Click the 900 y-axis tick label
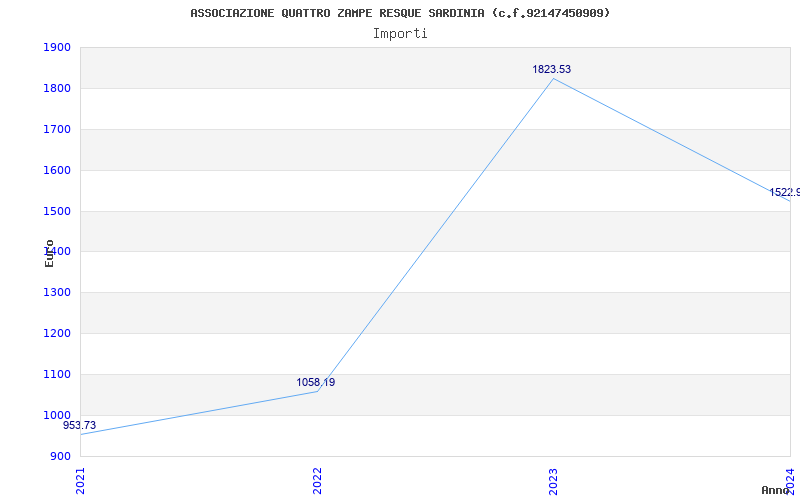This screenshot has height=500, width=800. point(61,456)
